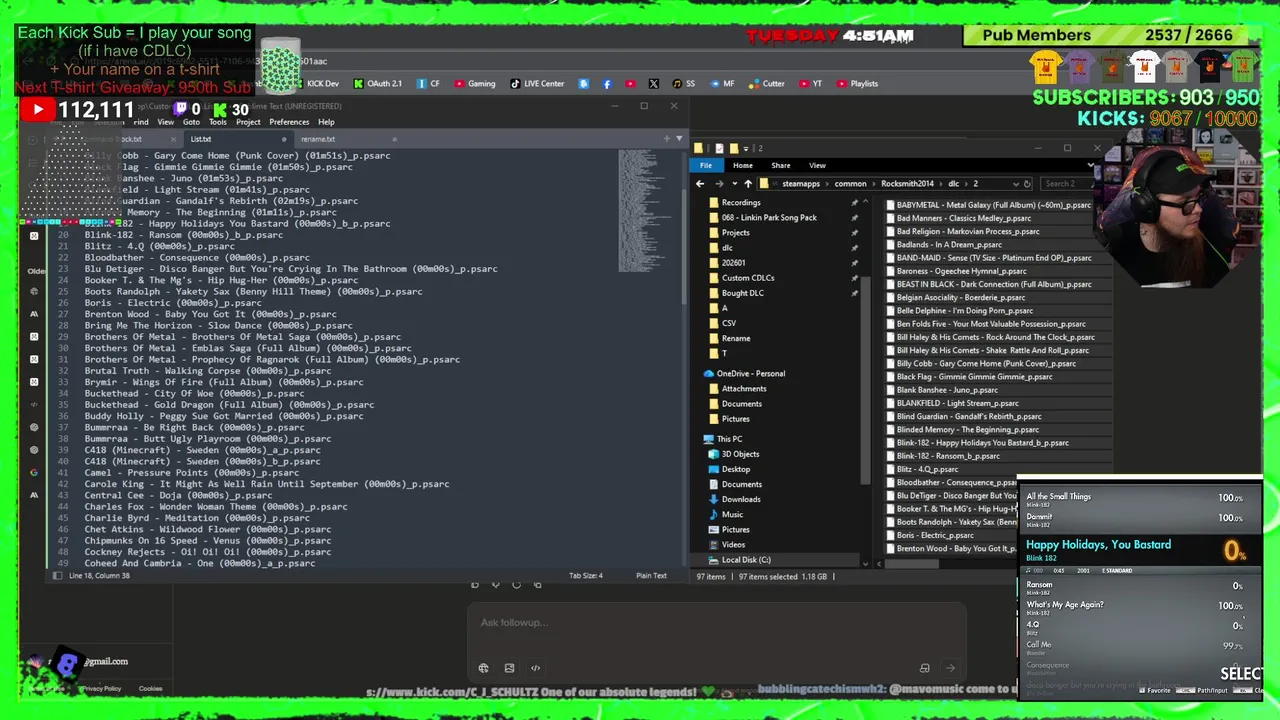Select Bought DLC folder in Quick access
Image resolution: width=1280 pixels, height=720 pixels.
point(742,293)
